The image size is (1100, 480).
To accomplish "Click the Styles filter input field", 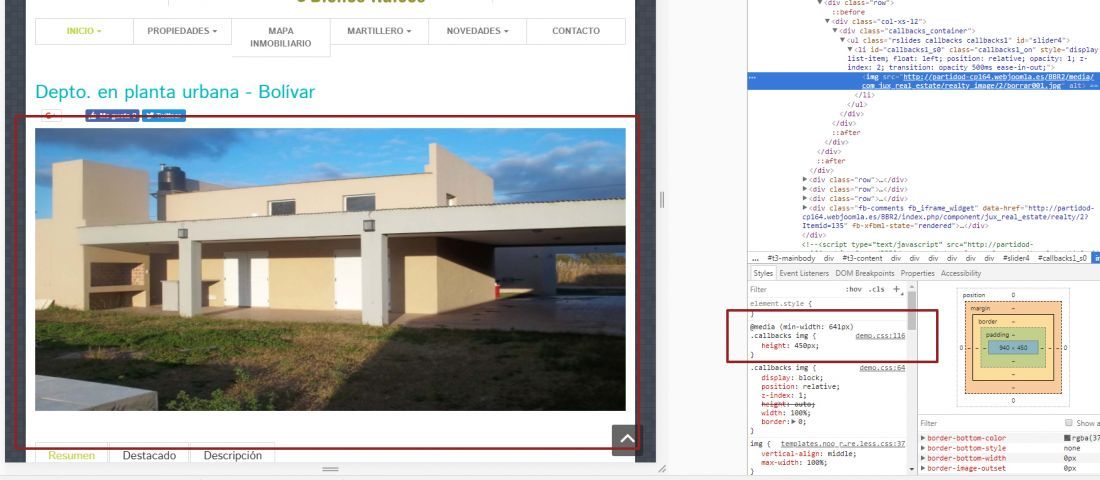I will tap(795, 289).
